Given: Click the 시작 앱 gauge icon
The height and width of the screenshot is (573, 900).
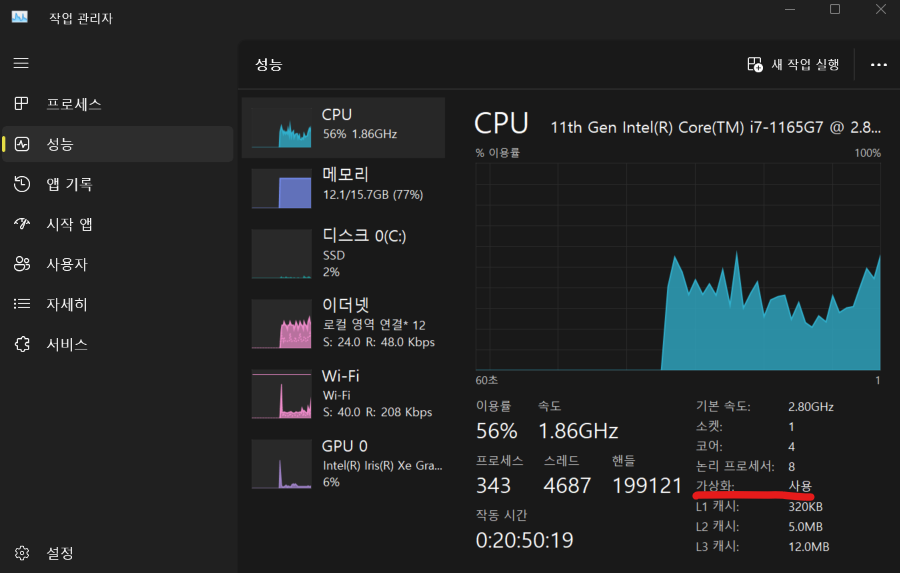Looking at the screenshot, I should [x=22, y=224].
